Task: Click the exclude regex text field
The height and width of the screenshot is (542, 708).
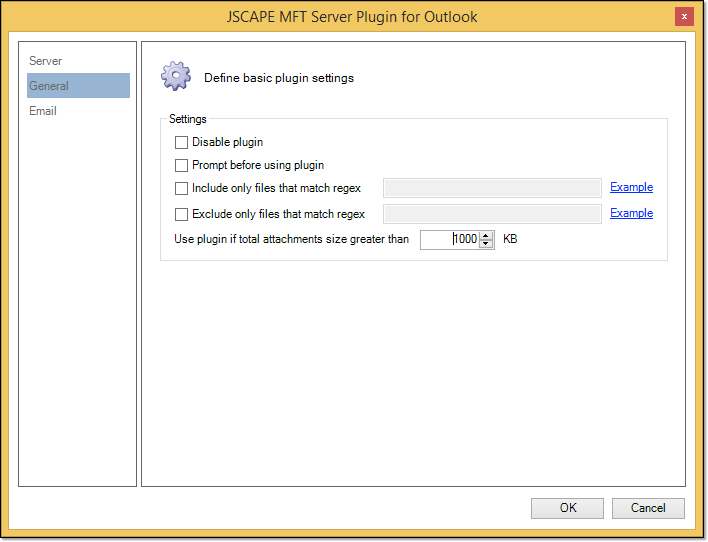Action: pos(492,214)
